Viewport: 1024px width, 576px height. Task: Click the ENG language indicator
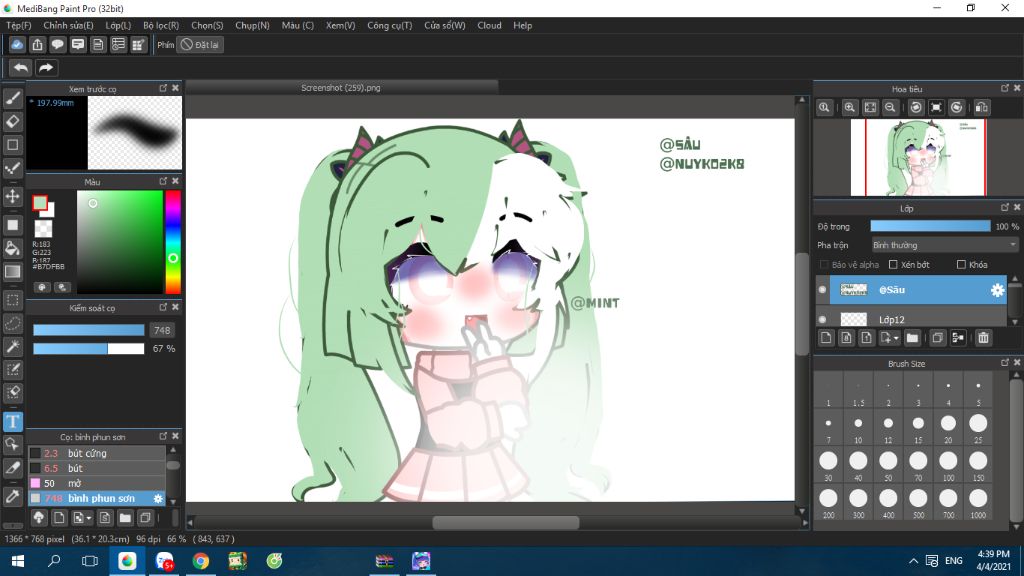coord(953,561)
